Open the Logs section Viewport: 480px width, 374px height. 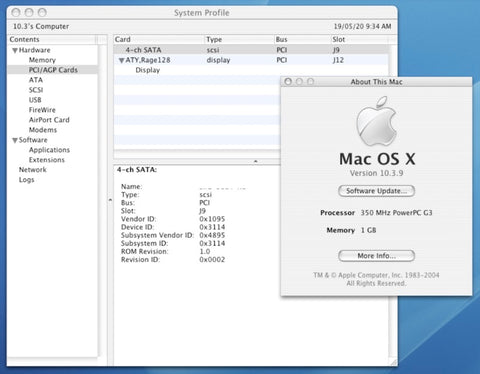click(x=26, y=180)
